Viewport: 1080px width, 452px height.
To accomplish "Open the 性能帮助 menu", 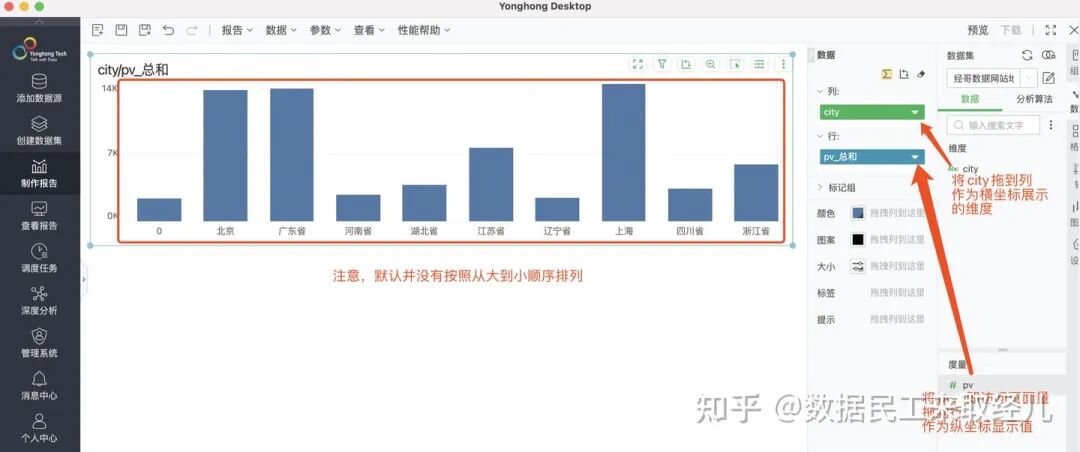I will 424,30.
